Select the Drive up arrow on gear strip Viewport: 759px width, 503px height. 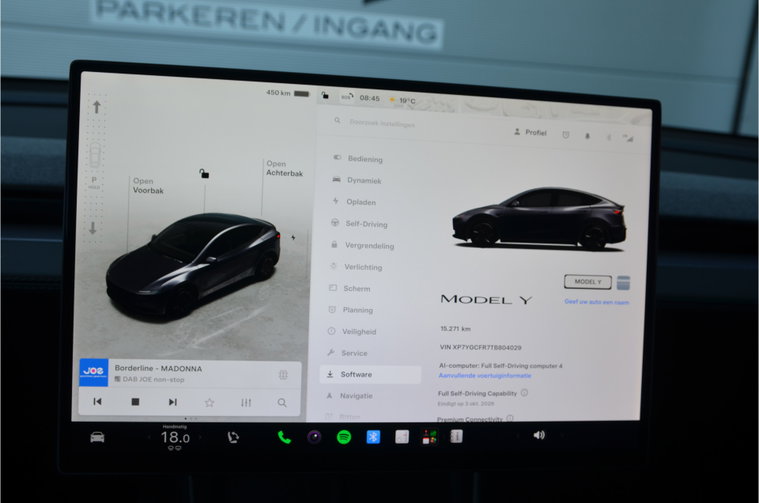pyautogui.click(x=97, y=107)
